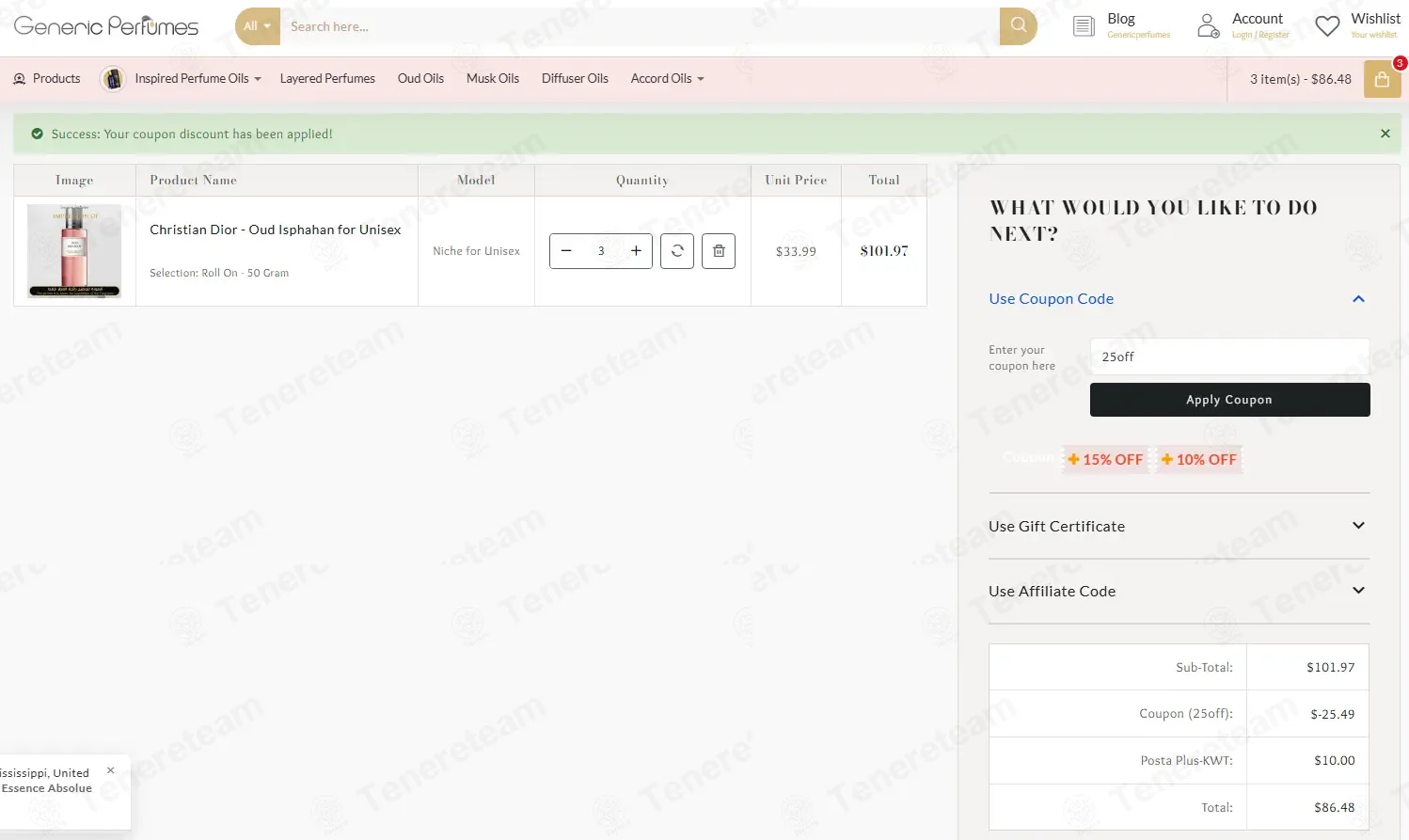Click the quantity value field showing 3
The width and height of the screenshot is (1409, 840).
pyautogui.click(x=601, y=251)
